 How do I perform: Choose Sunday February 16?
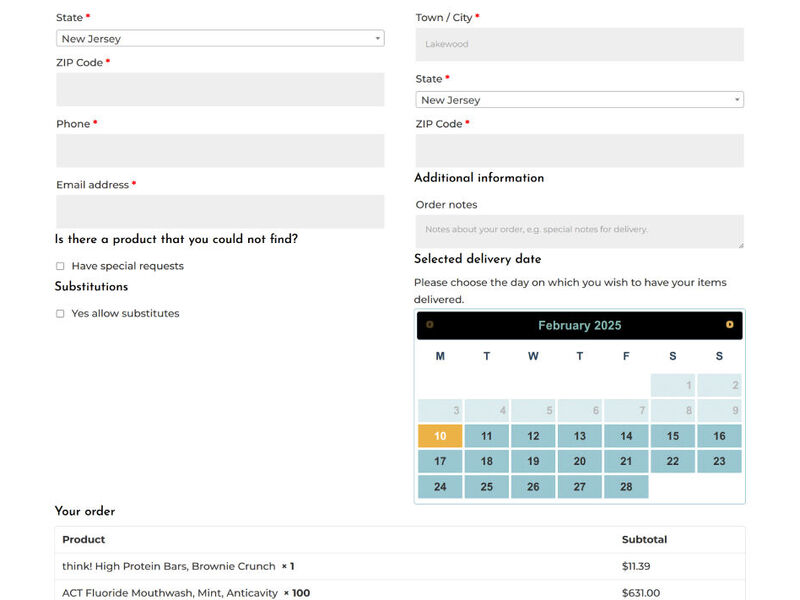pyautogui.click(x=719, y=436)
